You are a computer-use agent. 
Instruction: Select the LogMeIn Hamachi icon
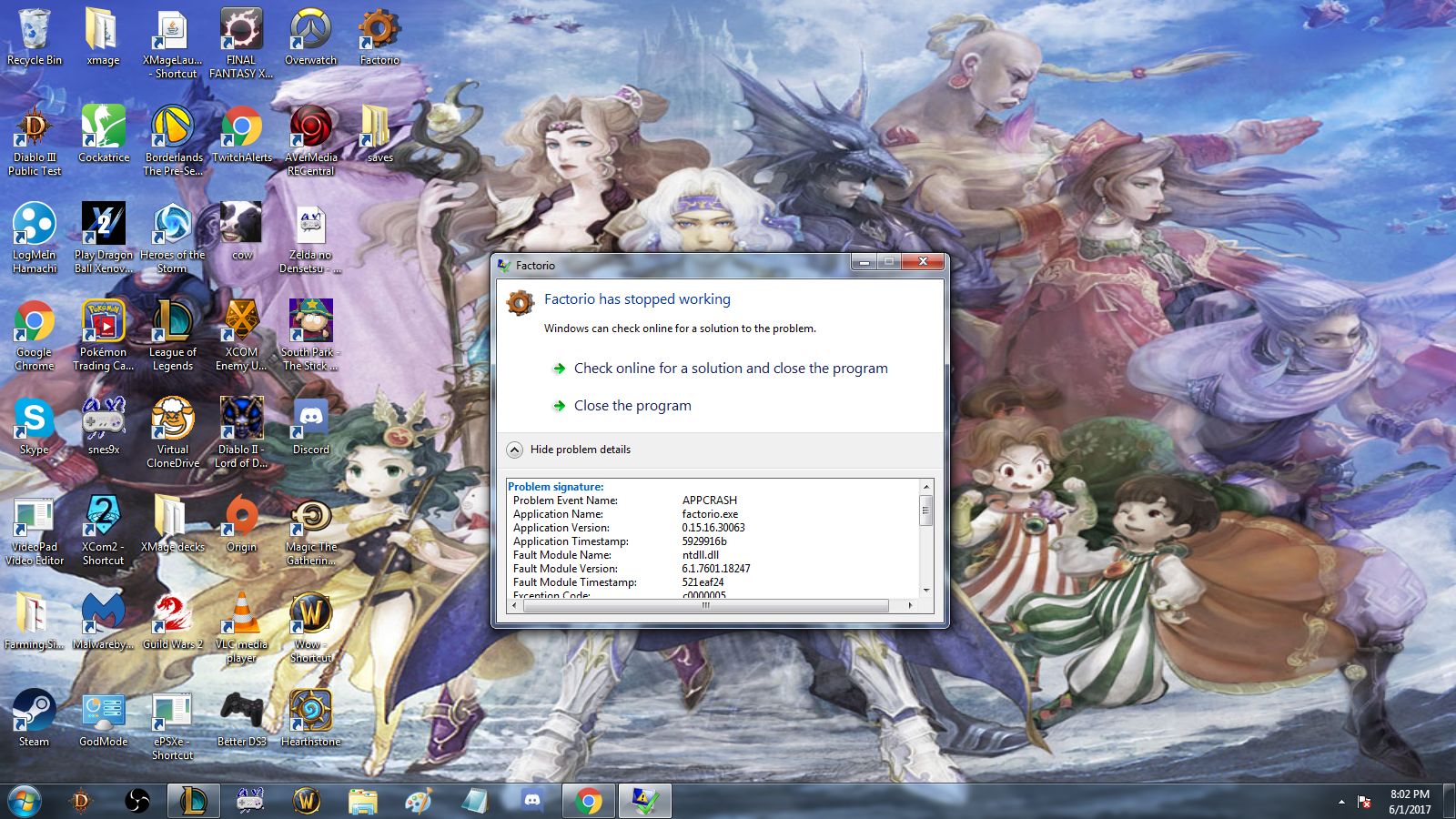pyautogui.click(x=35, y=238)
